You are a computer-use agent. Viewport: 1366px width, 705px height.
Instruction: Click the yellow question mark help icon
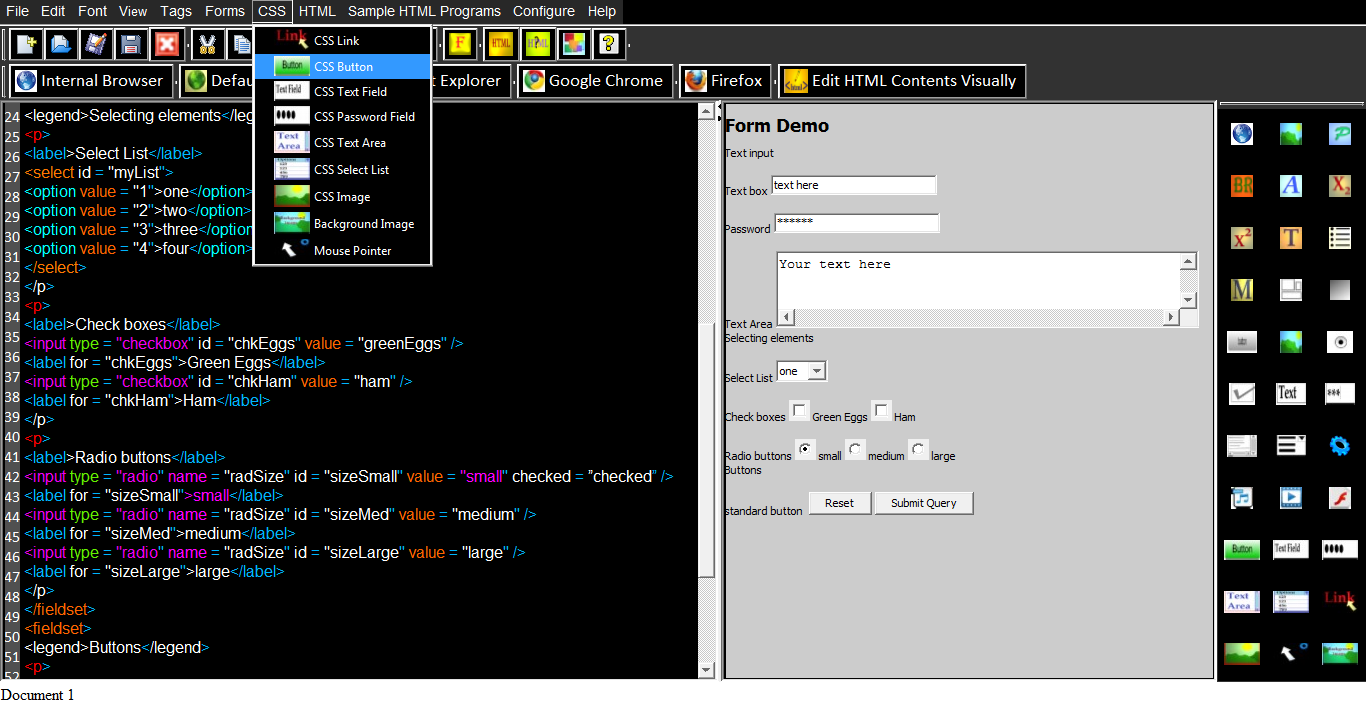click(609, 44)
